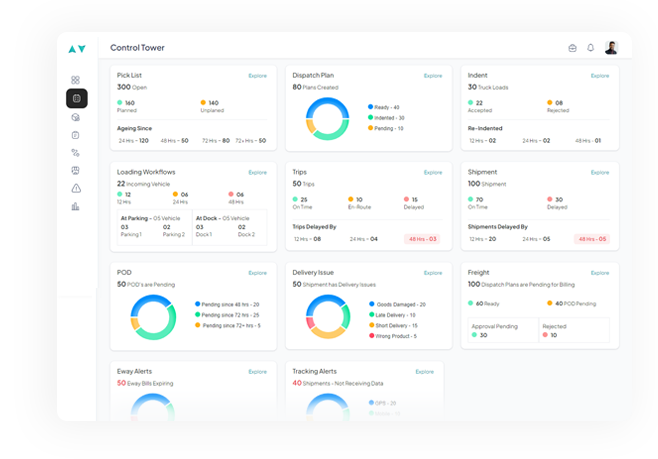Screen dimensions: 658x459
Task: Explore the Trips card
Action: [433, 172]
